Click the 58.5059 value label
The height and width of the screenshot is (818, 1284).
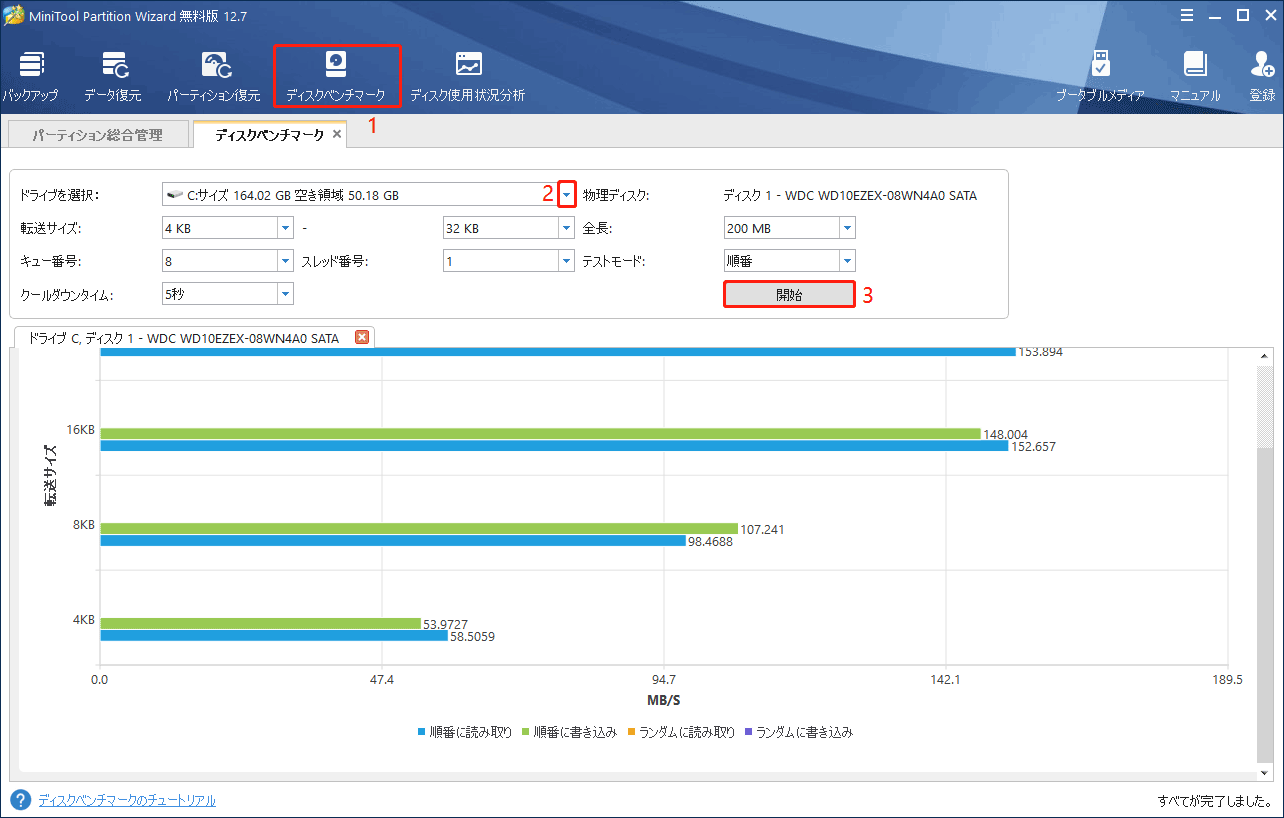473,636
